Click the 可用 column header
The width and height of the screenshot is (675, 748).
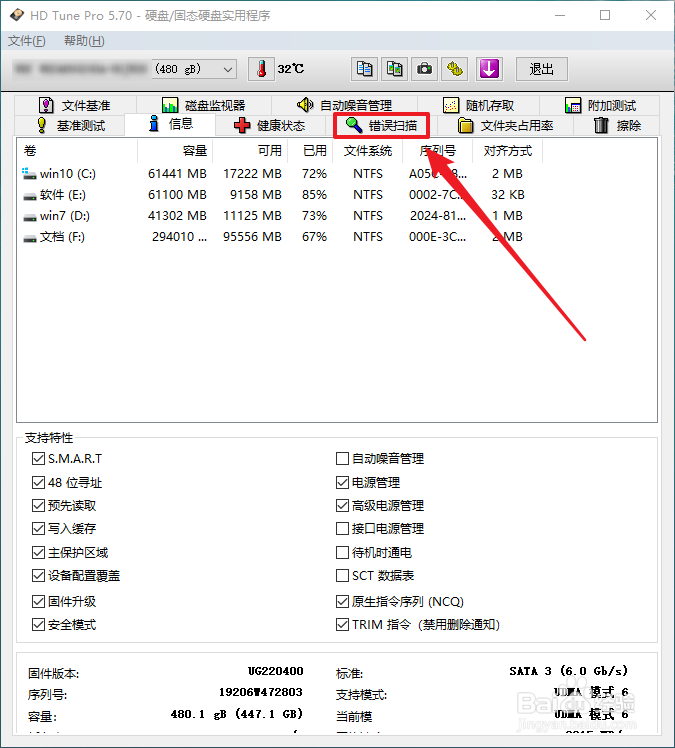[x=250, y=151]
